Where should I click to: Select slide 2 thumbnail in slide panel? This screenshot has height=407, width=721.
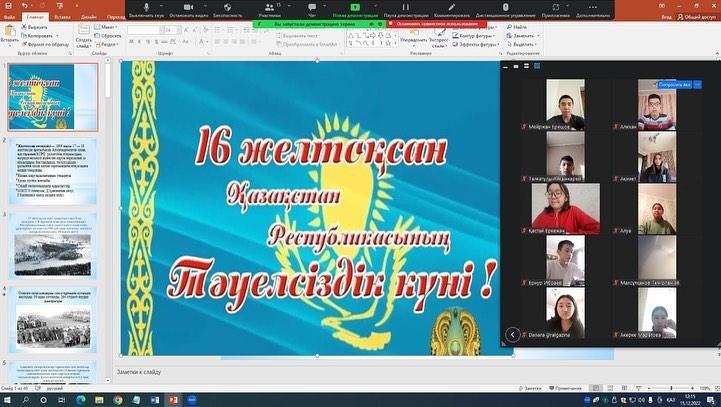pyautogui.click(x=53, y=172)
